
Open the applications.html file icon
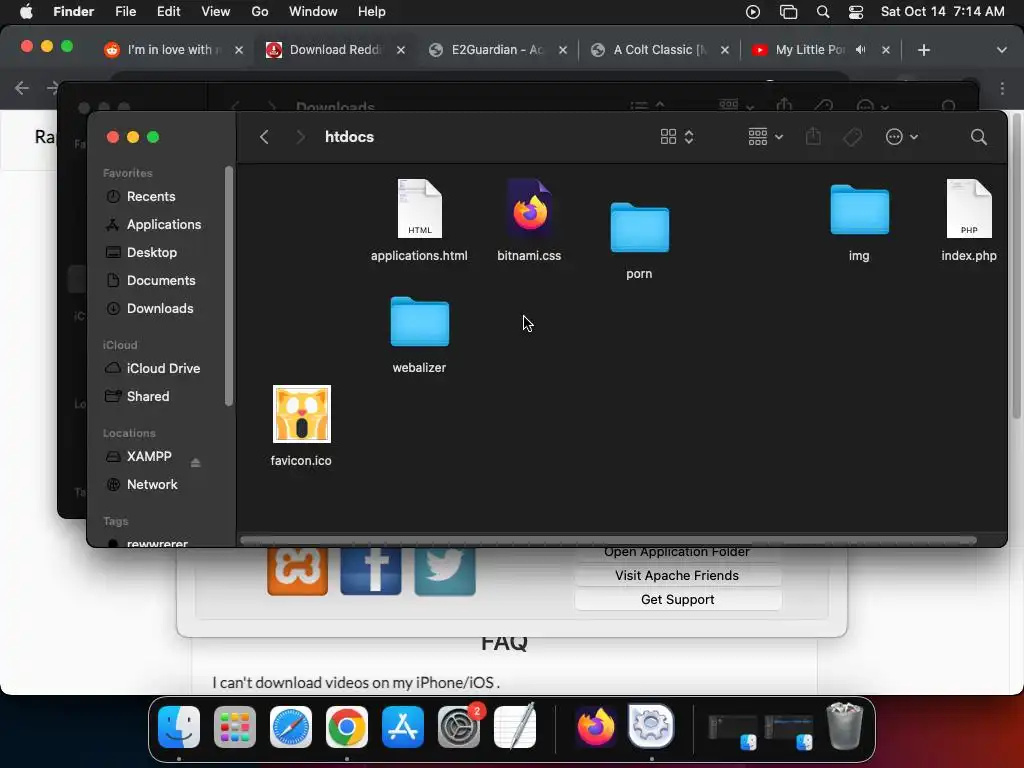[x=419, y=209]
